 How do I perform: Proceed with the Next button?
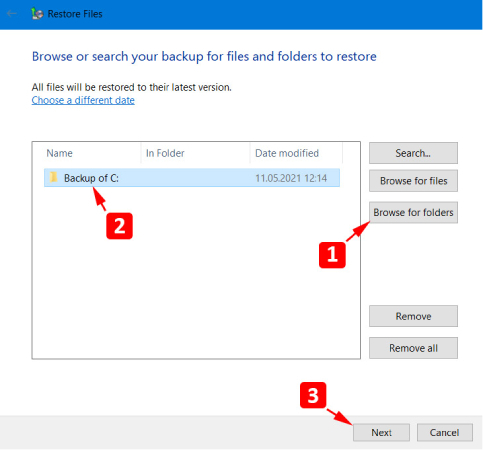pos(381,432)
